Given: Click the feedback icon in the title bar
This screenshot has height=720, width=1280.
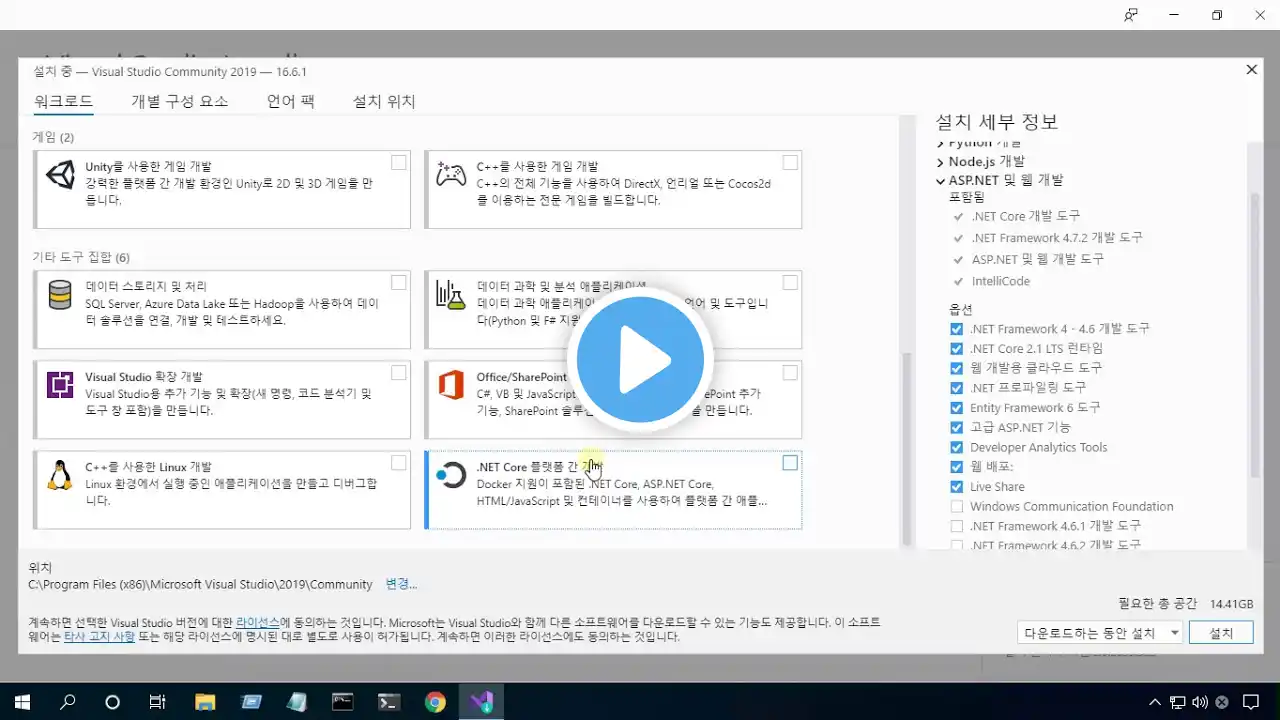Looking at the screenshot, I should pos(1131,15).
